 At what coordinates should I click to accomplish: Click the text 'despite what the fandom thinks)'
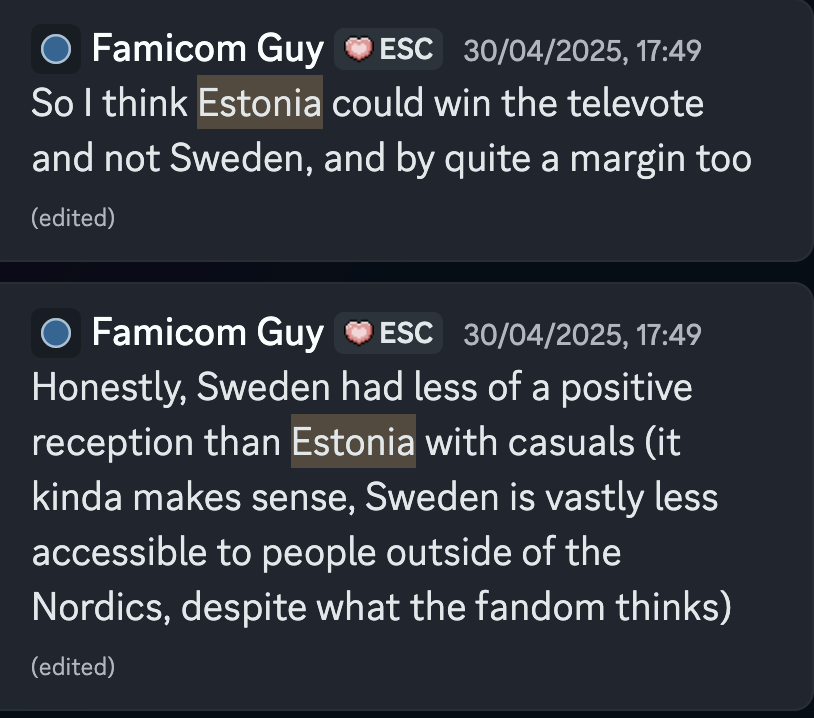pyautogui.click(x=458, y=607)
